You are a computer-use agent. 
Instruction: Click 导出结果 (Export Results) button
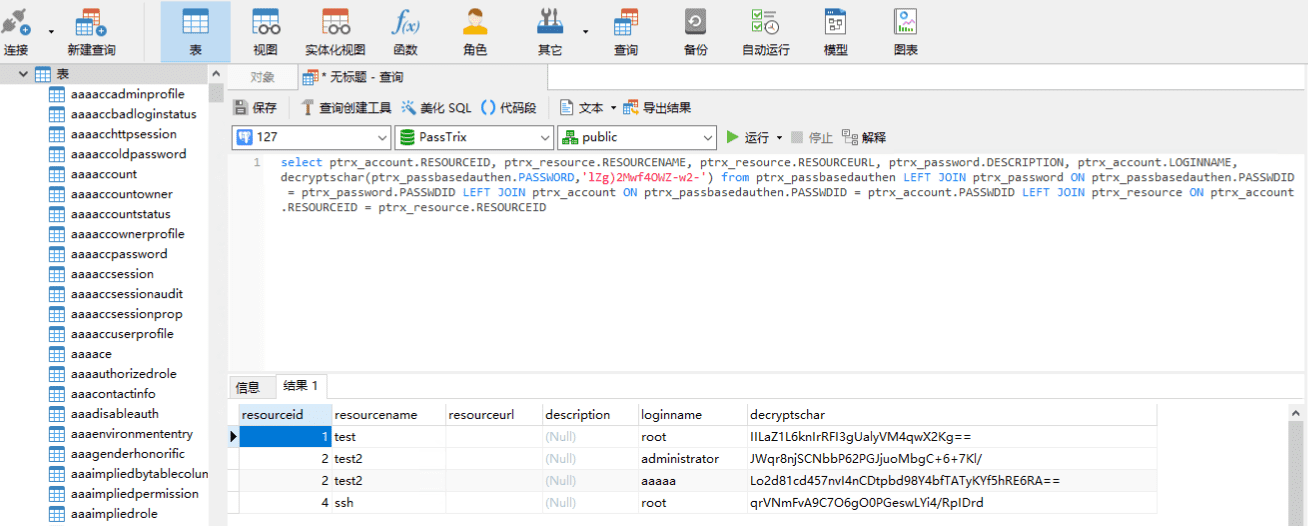(x=657, y=108)
